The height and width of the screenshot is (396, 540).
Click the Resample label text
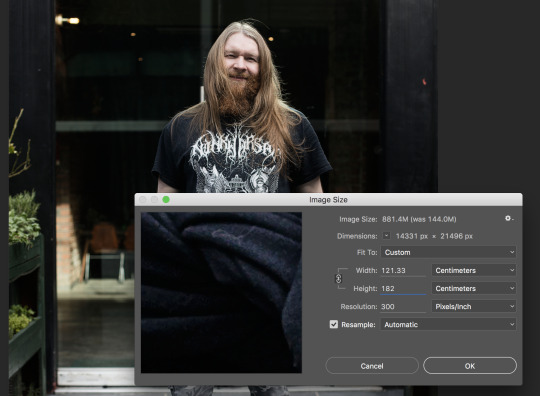pyautogui.click(x=358, y=325)
